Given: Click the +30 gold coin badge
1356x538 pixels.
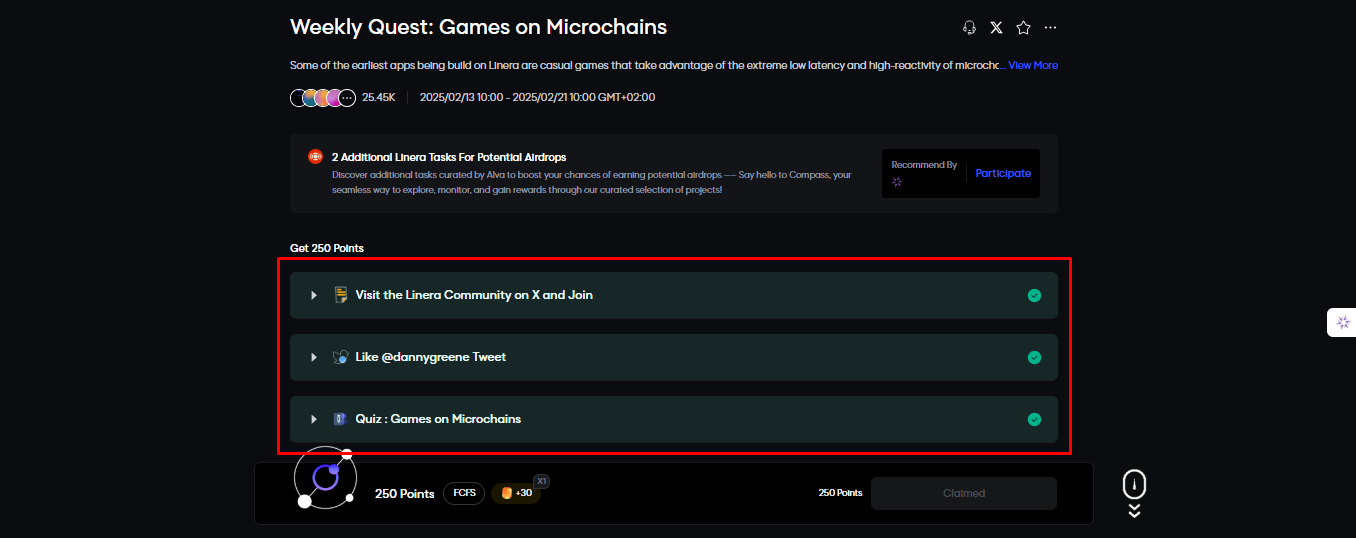Looking at the screenshot, I should (x=516, y=493).
